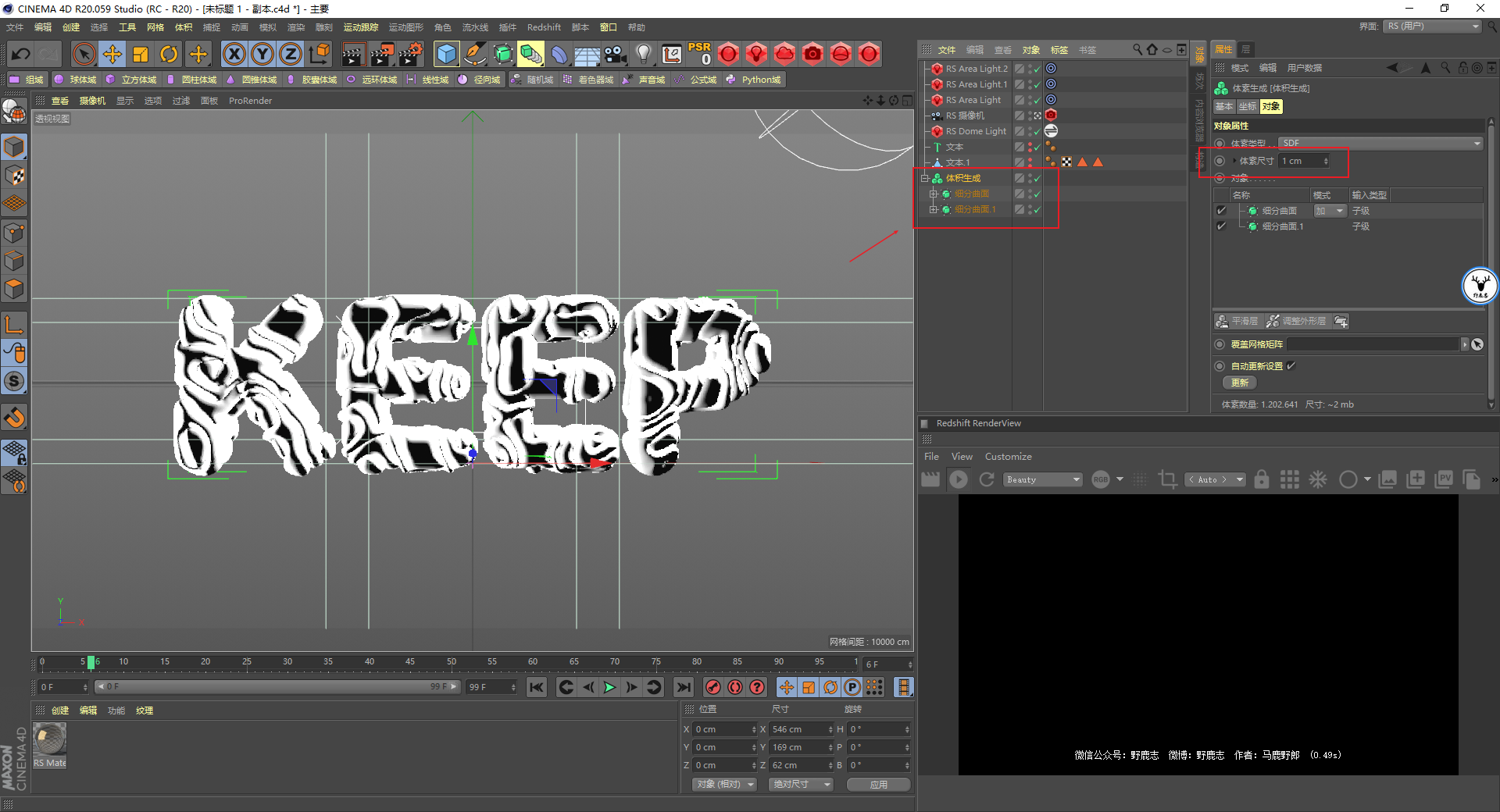The image size is (1500, 812).
Task: Select the Spherical Field button
Action: pos(75,80)
